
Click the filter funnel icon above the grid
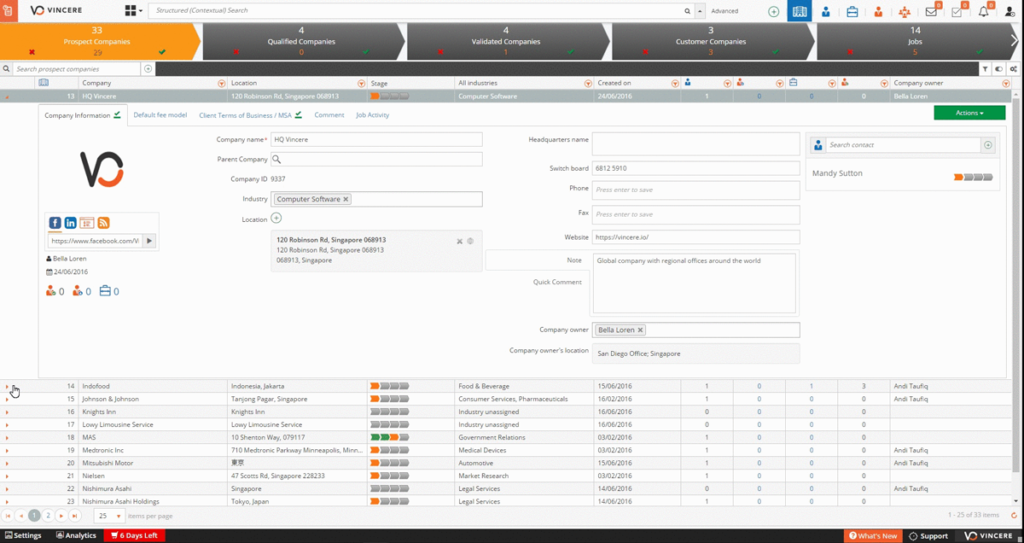985,69
